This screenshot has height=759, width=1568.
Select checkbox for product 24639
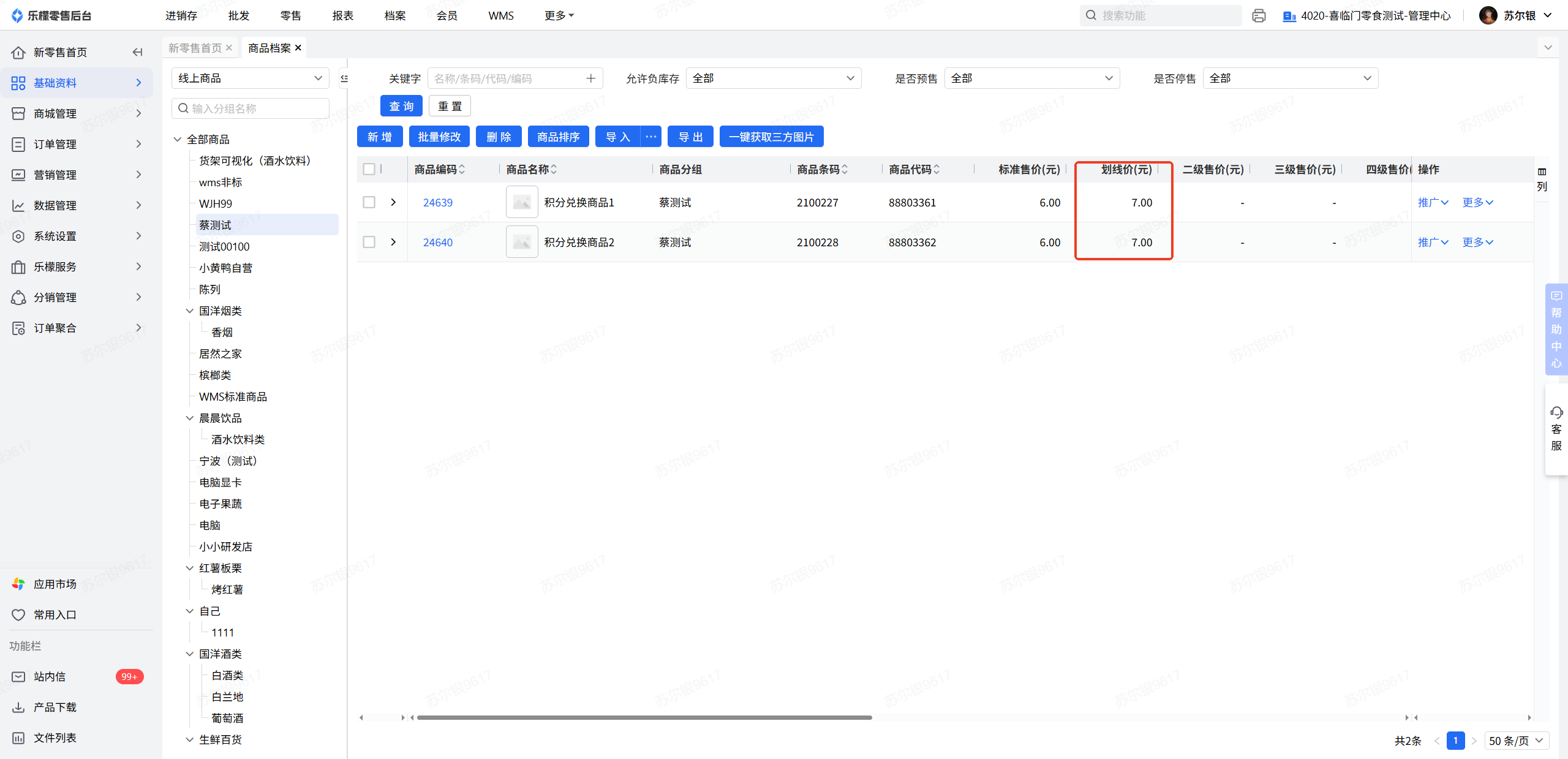pyautogui.click(x=369, y=202)
